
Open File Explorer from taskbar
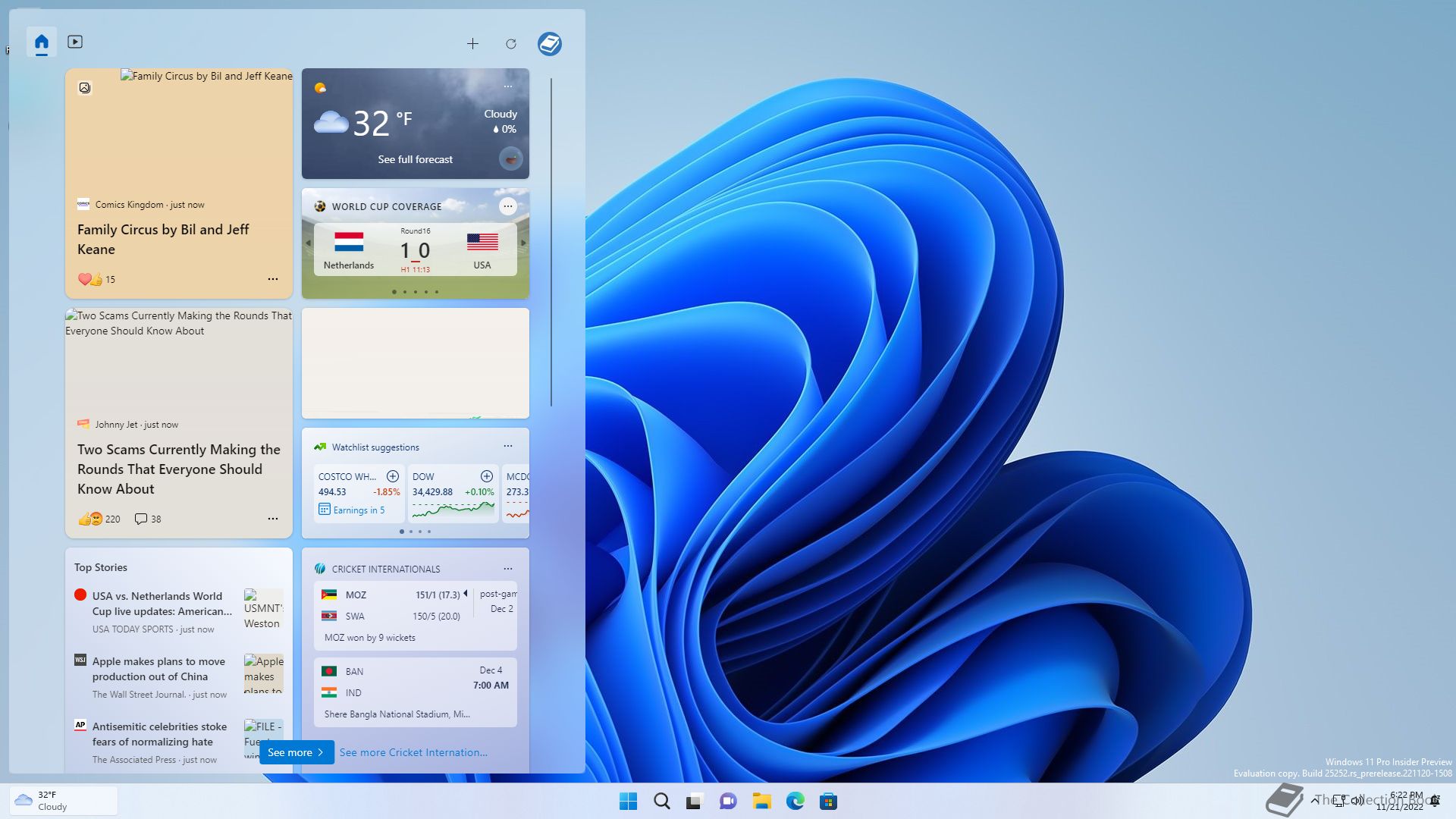[x=762, y=801]
